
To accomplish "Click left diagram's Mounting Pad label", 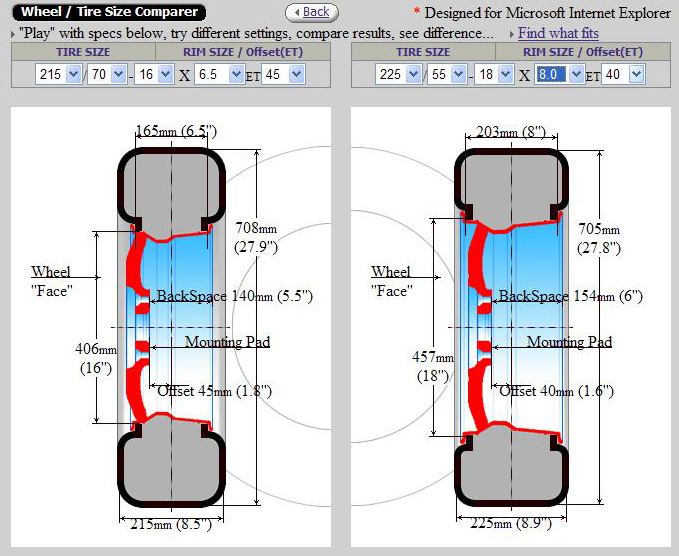I will 227,342.
